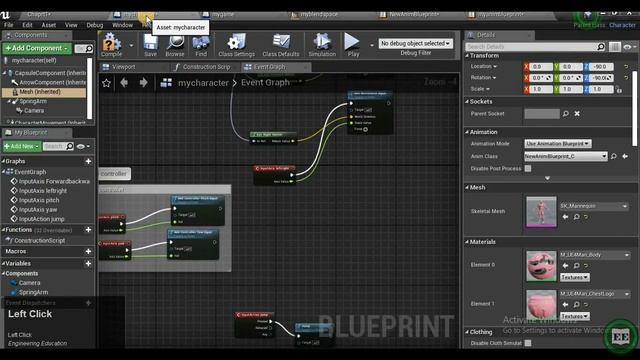This screenshot has width=640, height=360.
Task: Add a new macro with plus icon
Action: [x=88, y=251]
